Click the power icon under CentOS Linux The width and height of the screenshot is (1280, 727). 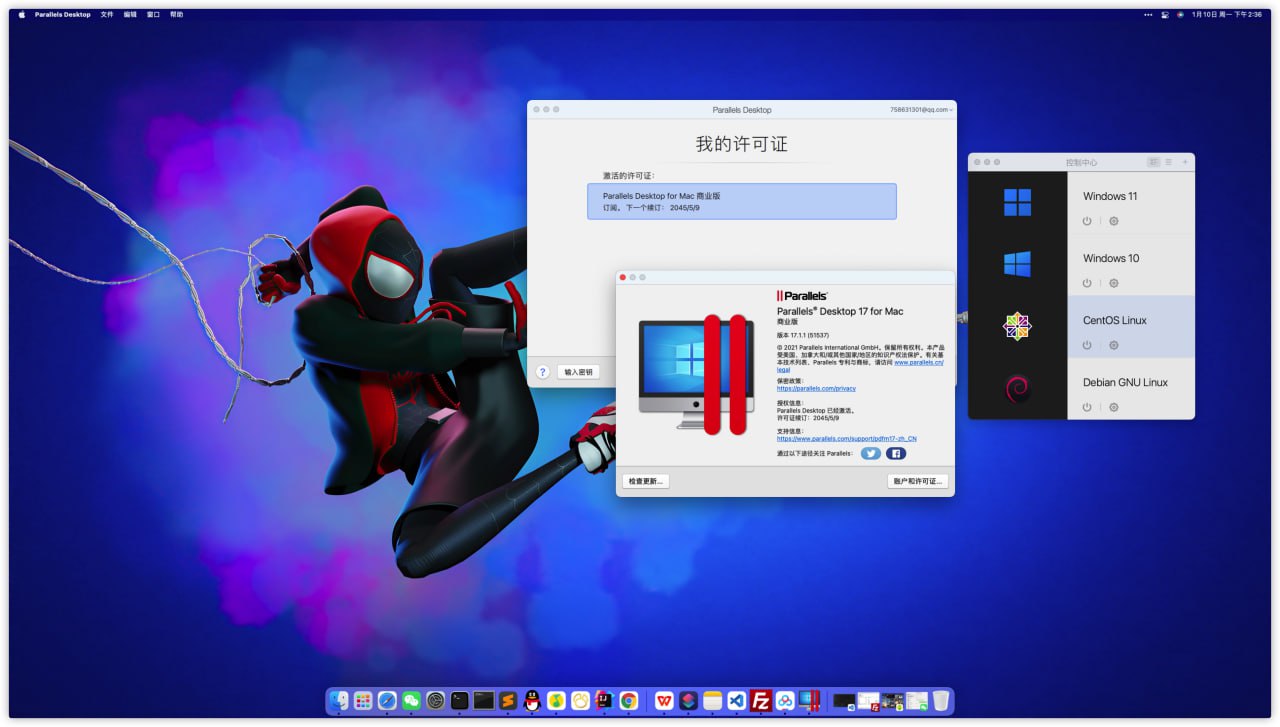[1087, 345]
